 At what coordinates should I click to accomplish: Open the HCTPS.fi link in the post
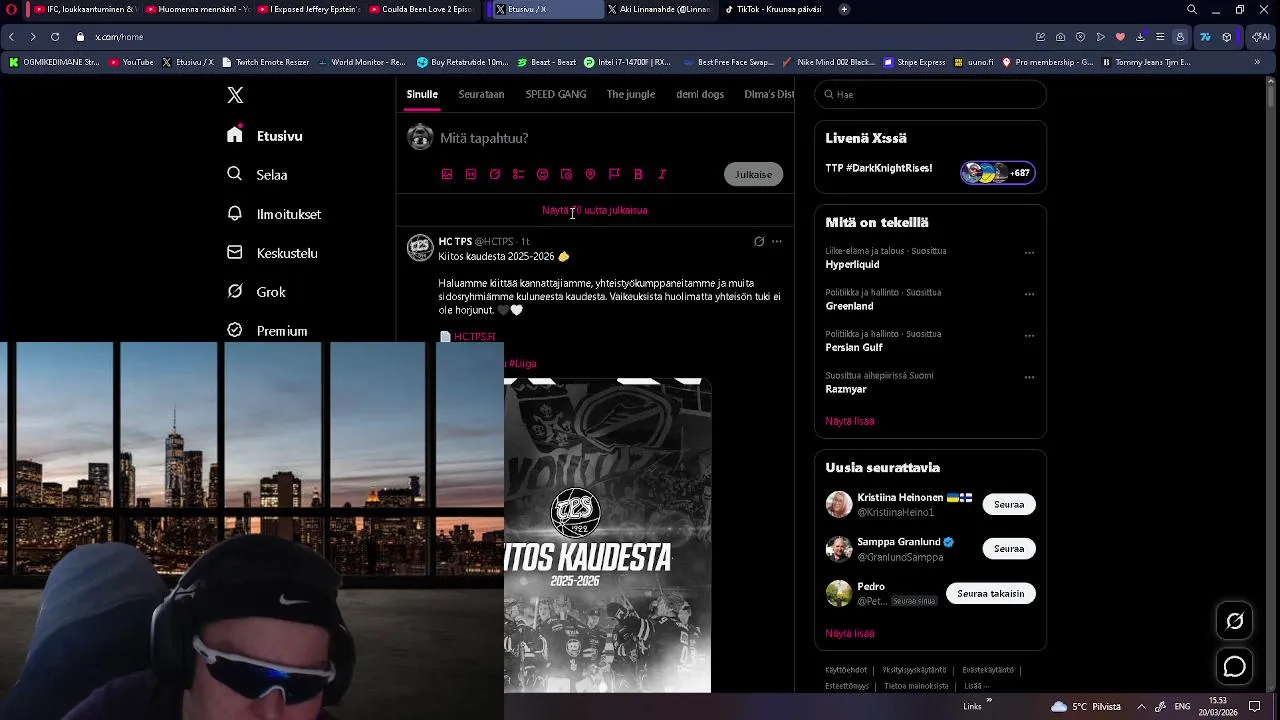coord(474,337)
